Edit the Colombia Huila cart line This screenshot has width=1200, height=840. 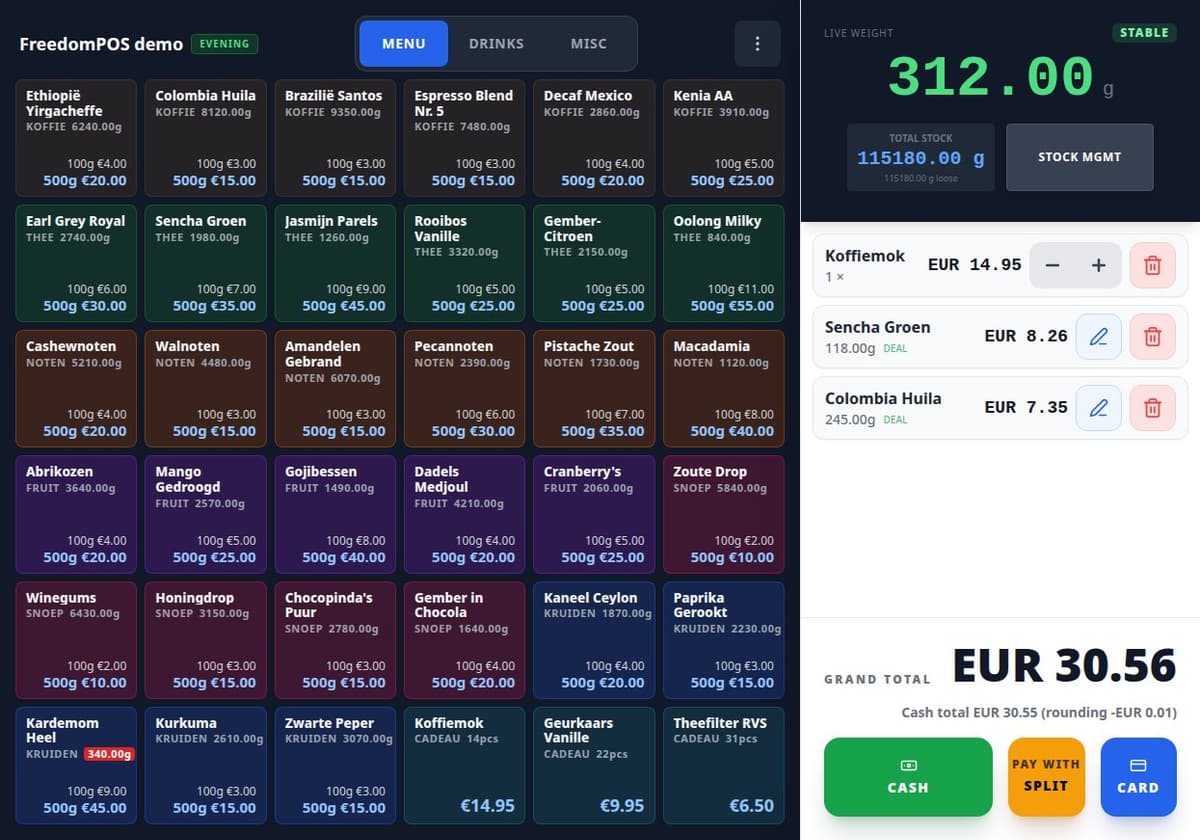point(1098,408)
